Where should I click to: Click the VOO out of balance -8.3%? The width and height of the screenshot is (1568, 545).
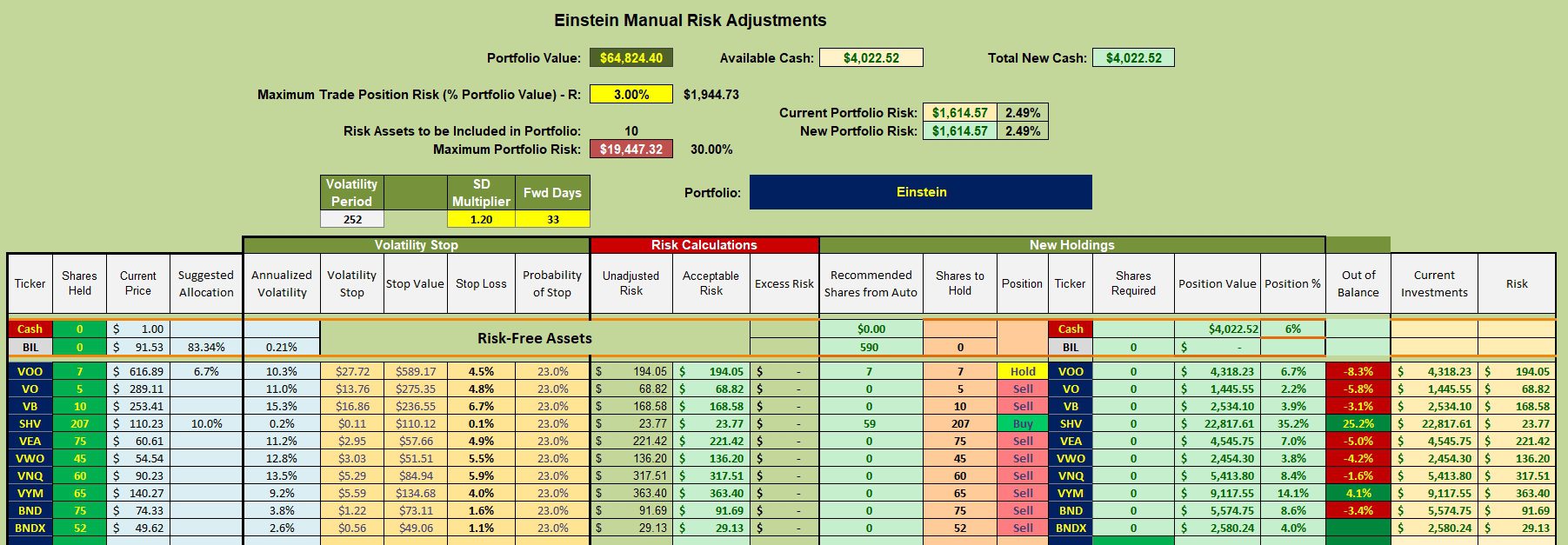(x=1358, y=371)
